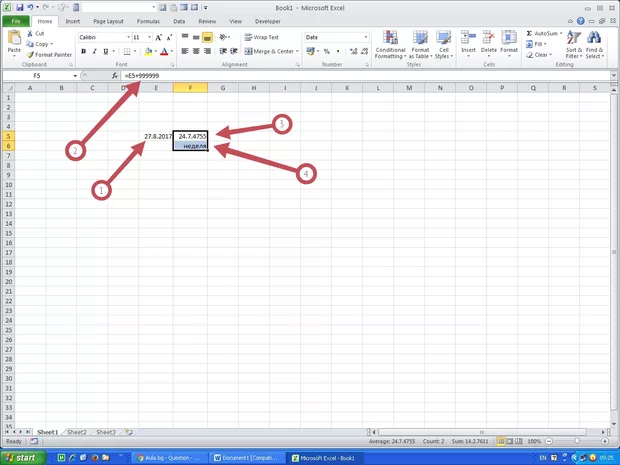Click the Format Painter brush
Viewport: 620px width, 465px height.
49,55
